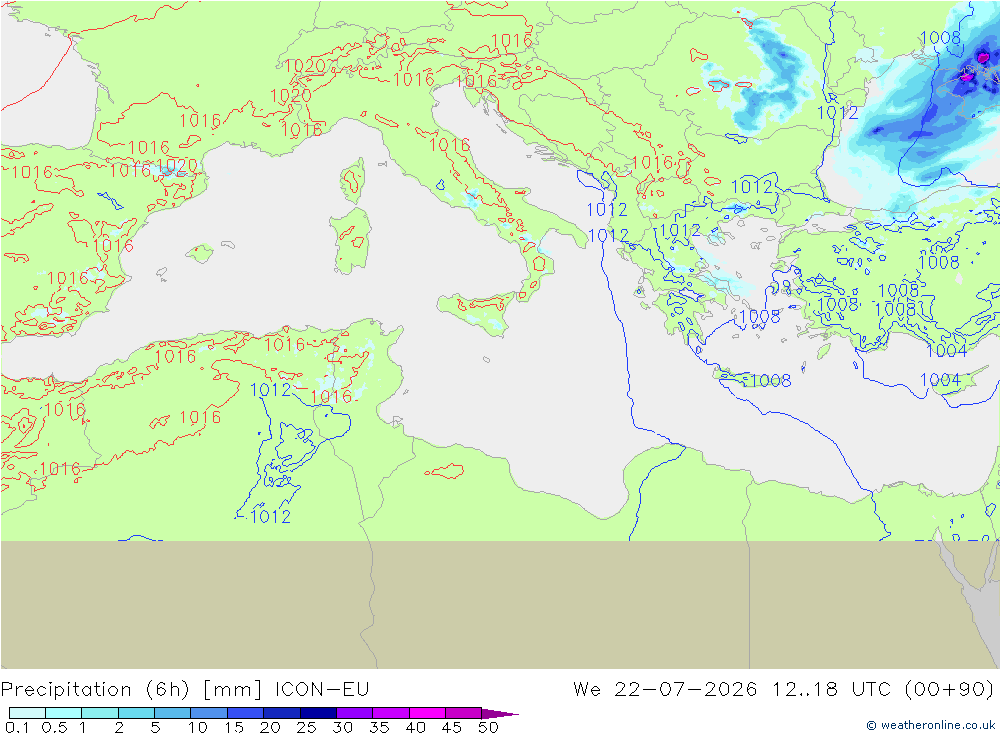Pick the 15–20 mm blue legend swatch
The width and height of the screenshot is (1000, 733).
[x=245, y=713]
